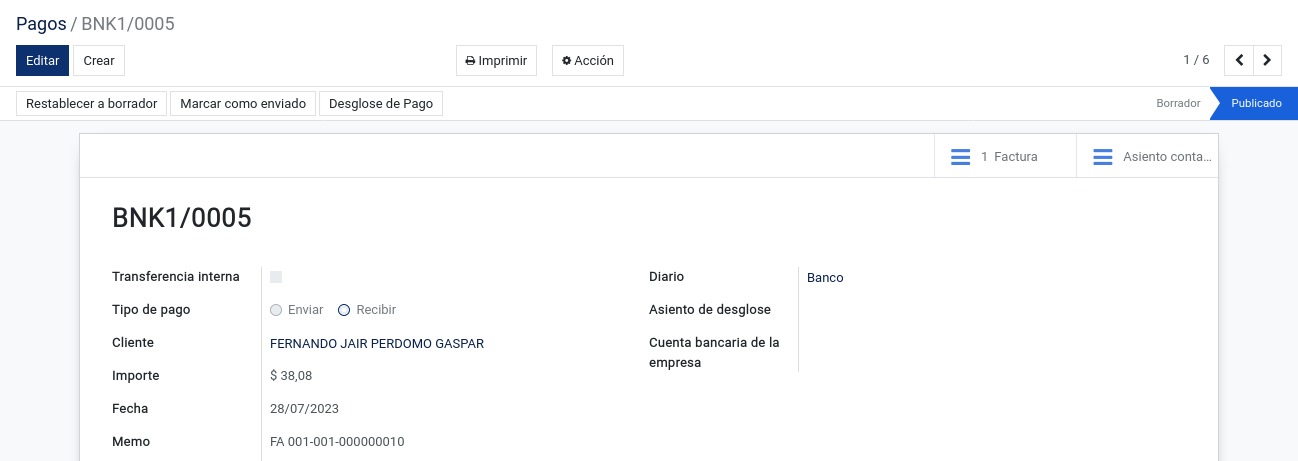Select the Enviar payment type radio
Image resolution: width=1298 pixels, height=461 pixels.
pyautogui.click(x=276, y=310)
